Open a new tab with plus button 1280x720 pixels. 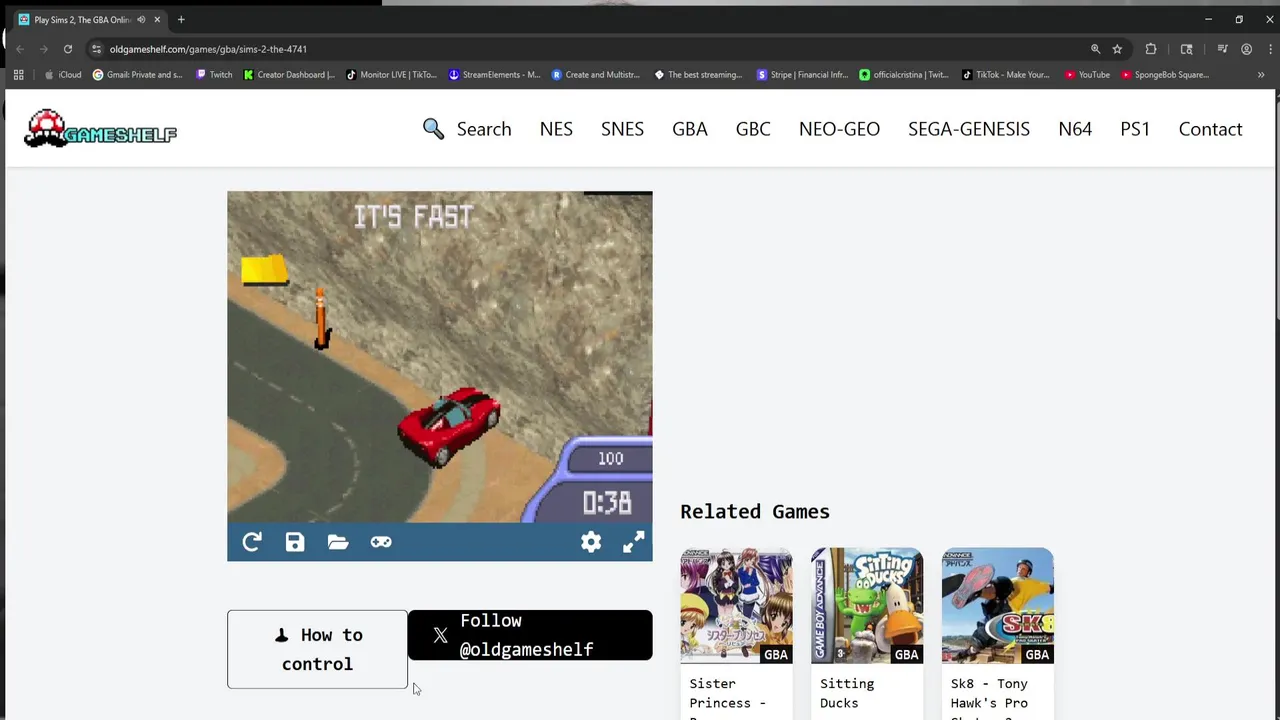click(x=181, y=20)
